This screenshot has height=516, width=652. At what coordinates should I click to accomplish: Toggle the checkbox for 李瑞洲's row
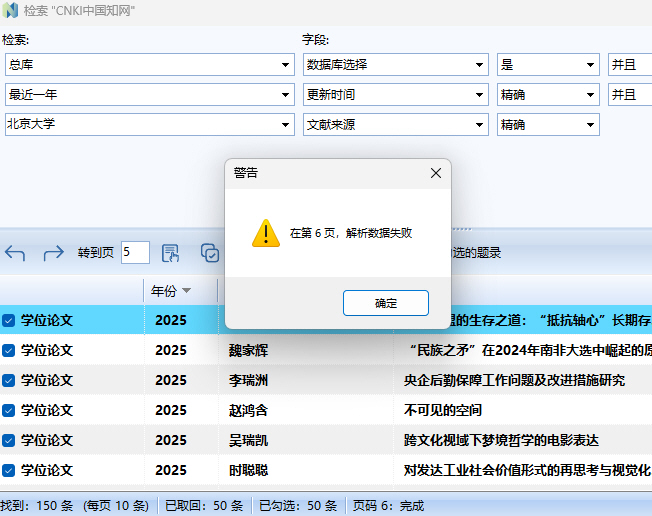[9, 380]
